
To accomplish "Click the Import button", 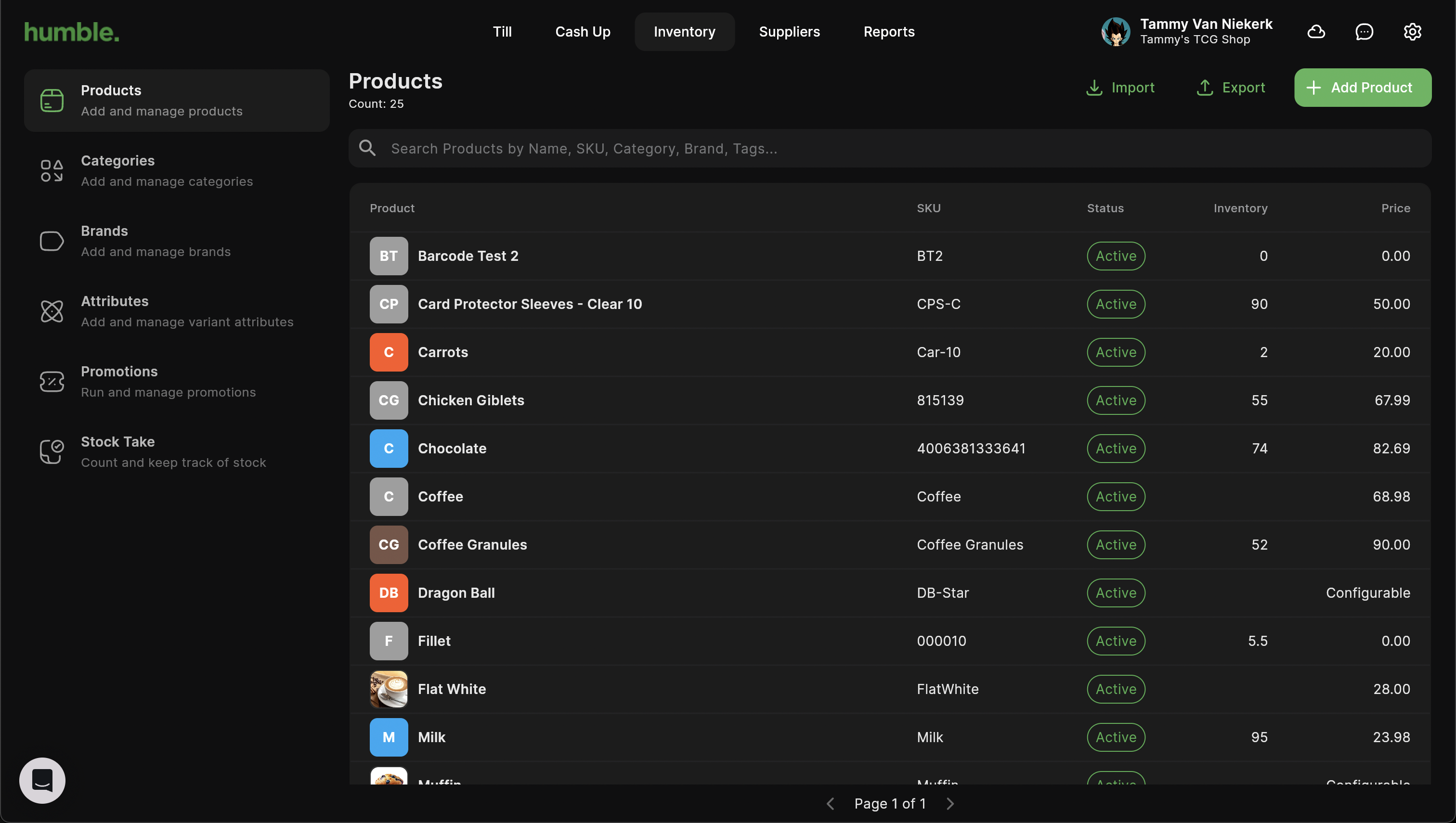I will pos(1120,88).
